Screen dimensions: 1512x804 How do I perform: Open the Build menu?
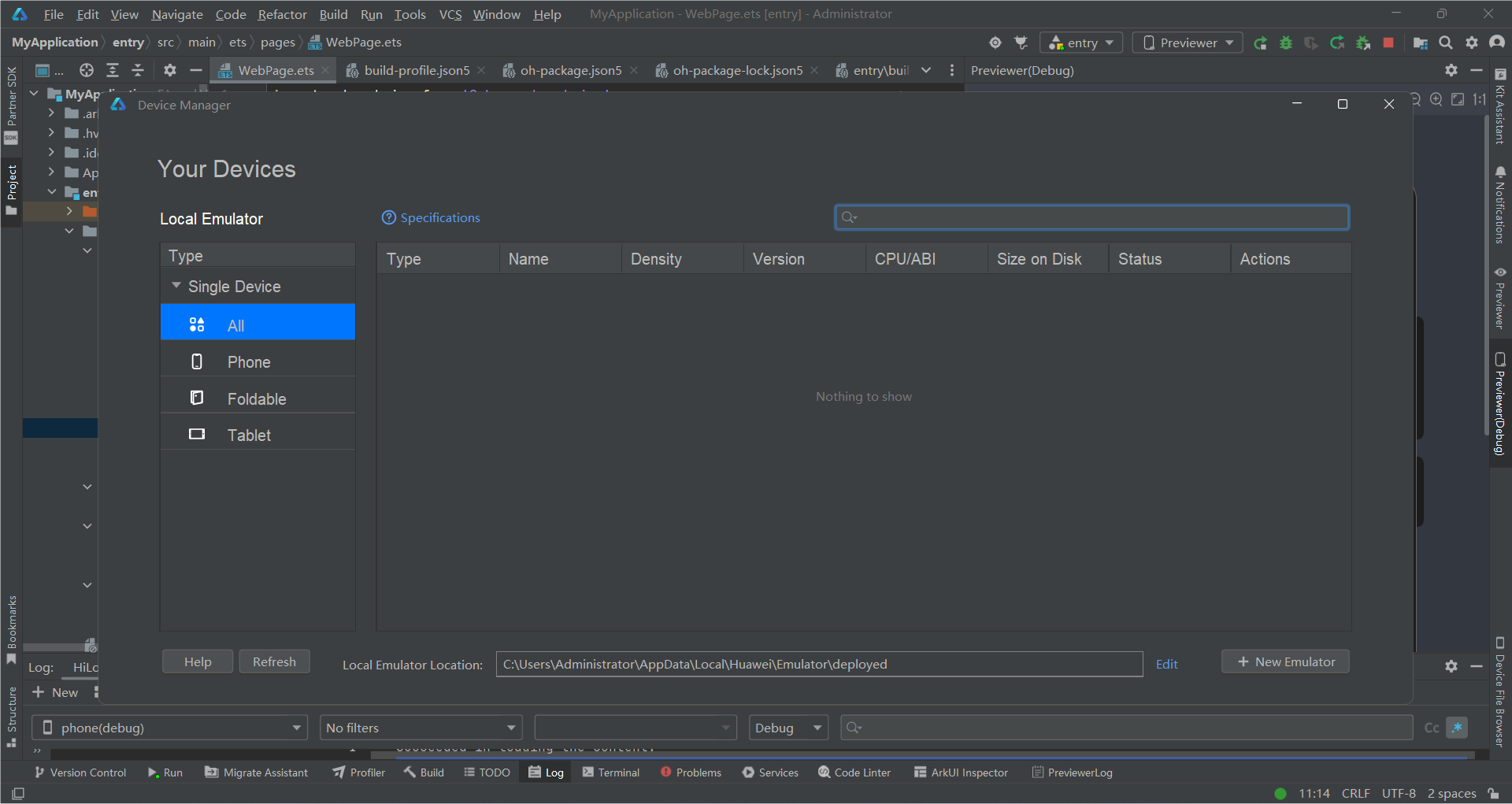[333, 14]
